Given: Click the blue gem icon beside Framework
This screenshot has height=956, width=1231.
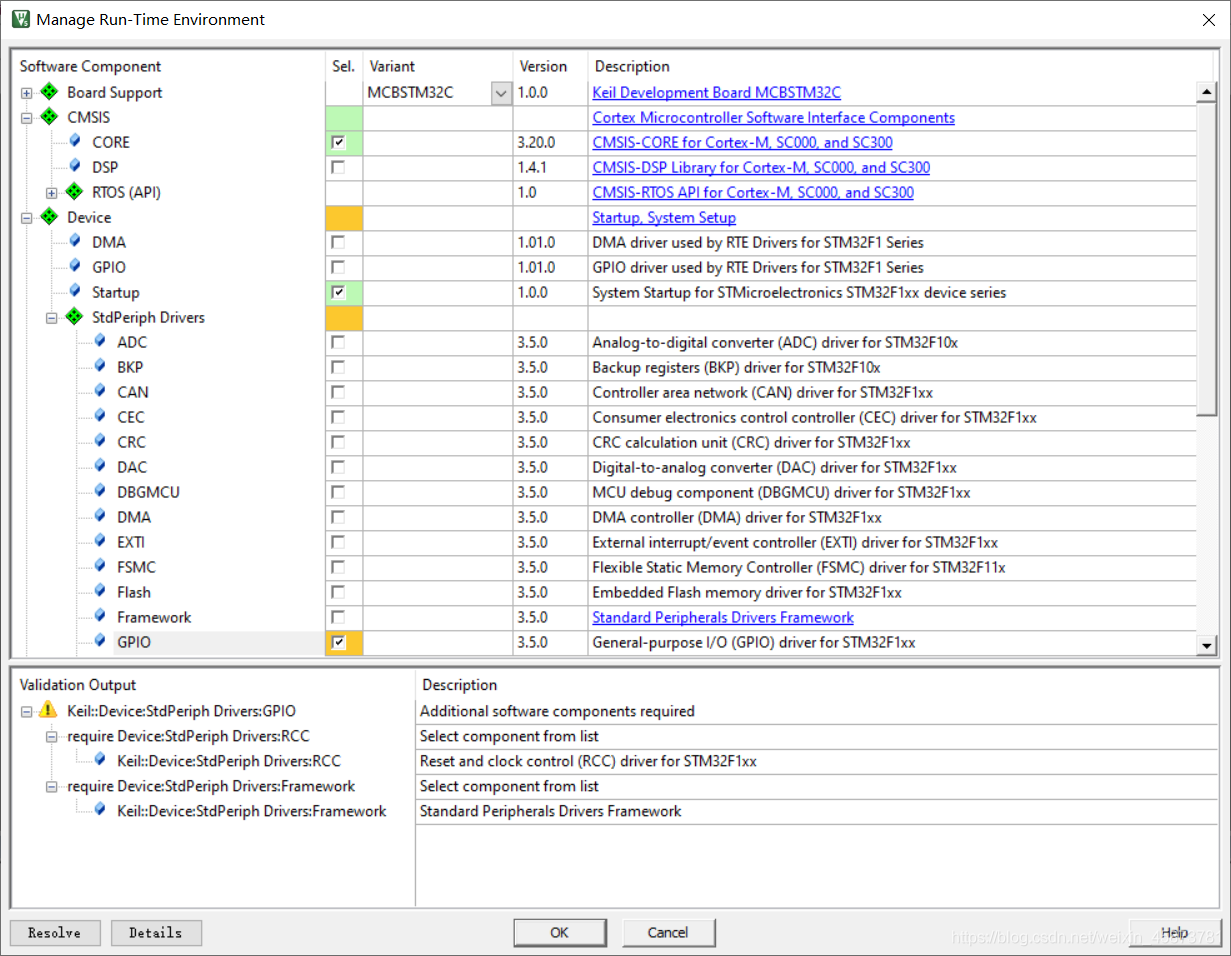Looking at the screenshot, I should click(100, 616).
